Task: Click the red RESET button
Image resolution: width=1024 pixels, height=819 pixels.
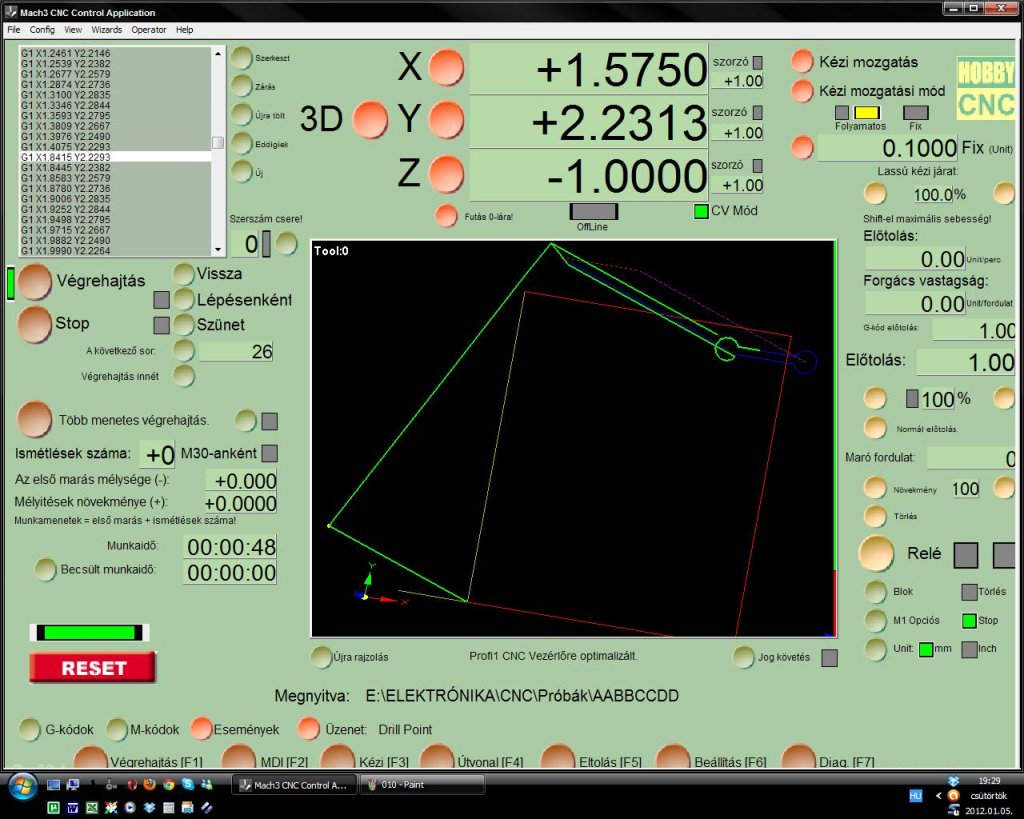Action: 93,667
